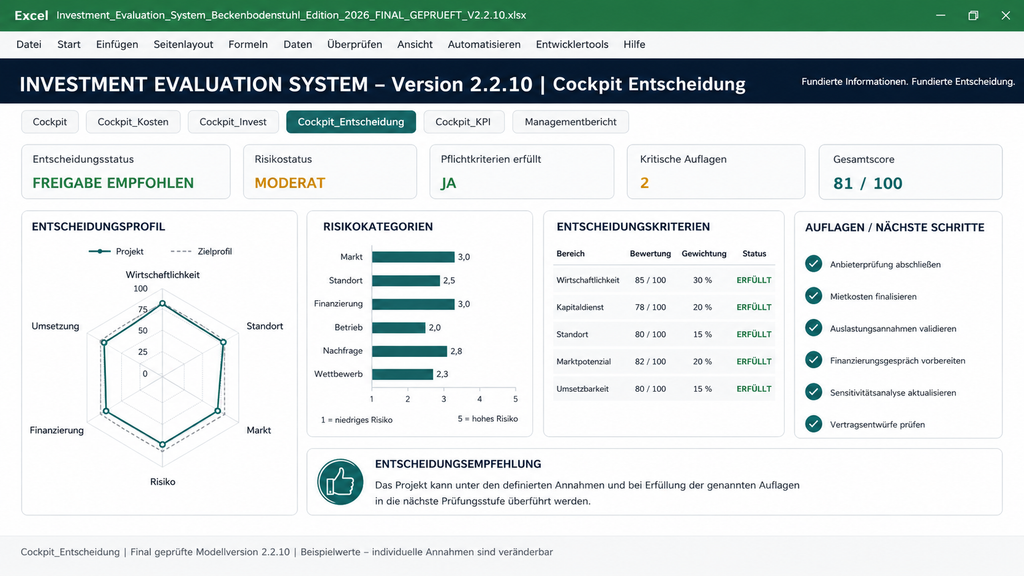Go to the Cockpit_Kosten sheet button
This screenshot has width=1024, height=576.
pos(133,122)
